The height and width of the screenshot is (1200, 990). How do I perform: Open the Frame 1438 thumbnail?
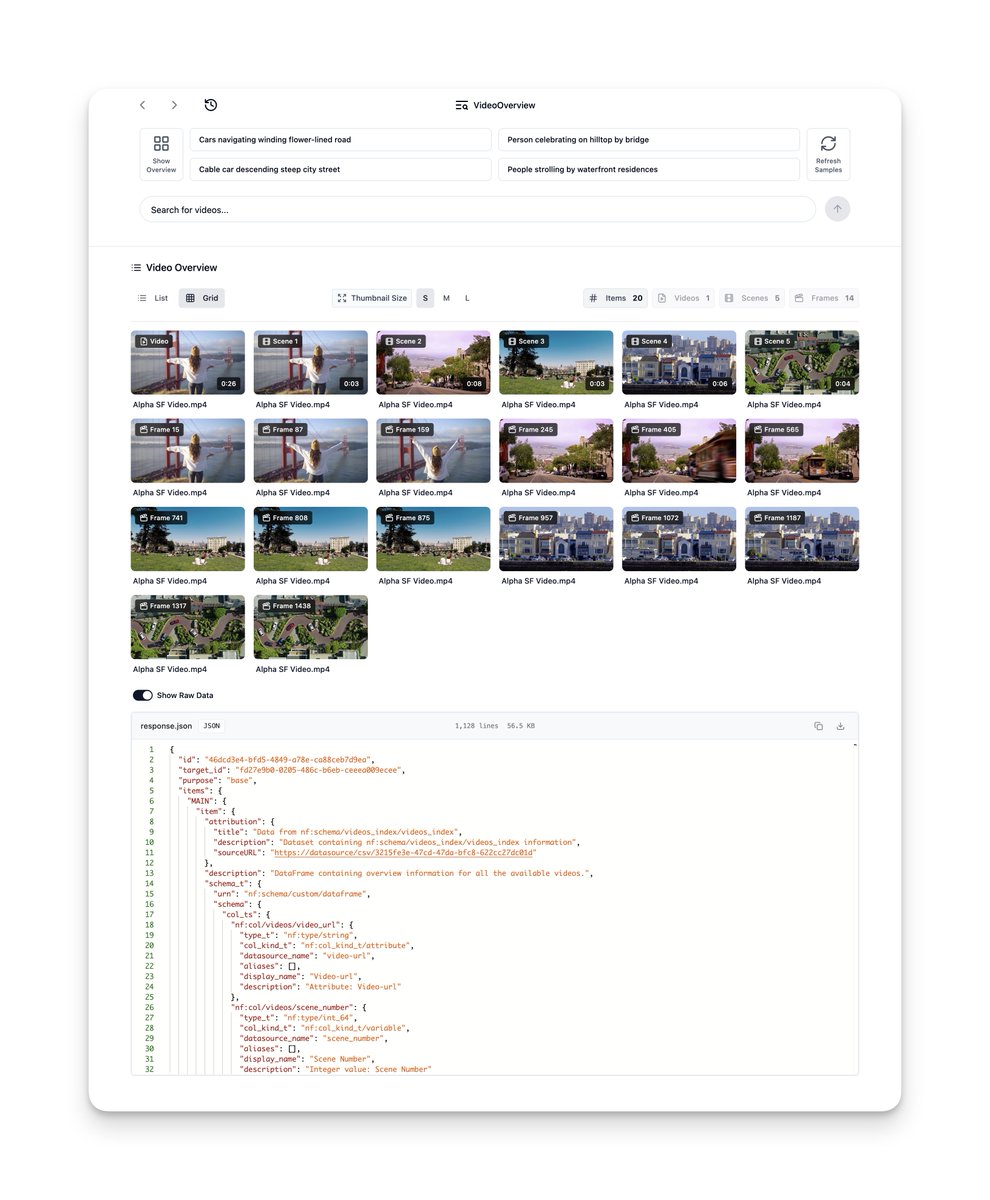tap(311, 627)
